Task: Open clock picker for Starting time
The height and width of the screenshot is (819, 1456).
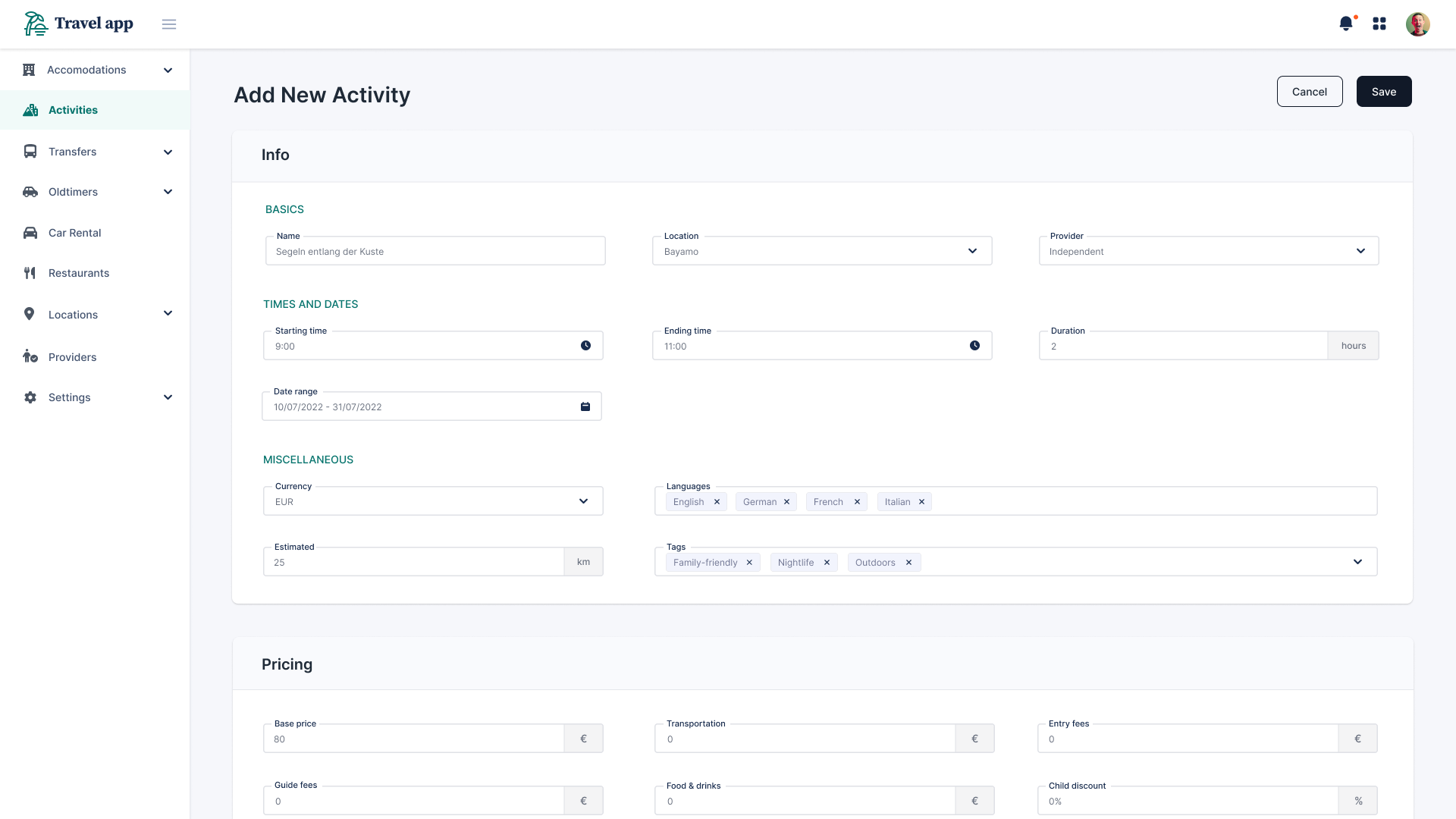Action: pyautogui.click(x=585, y=346)
